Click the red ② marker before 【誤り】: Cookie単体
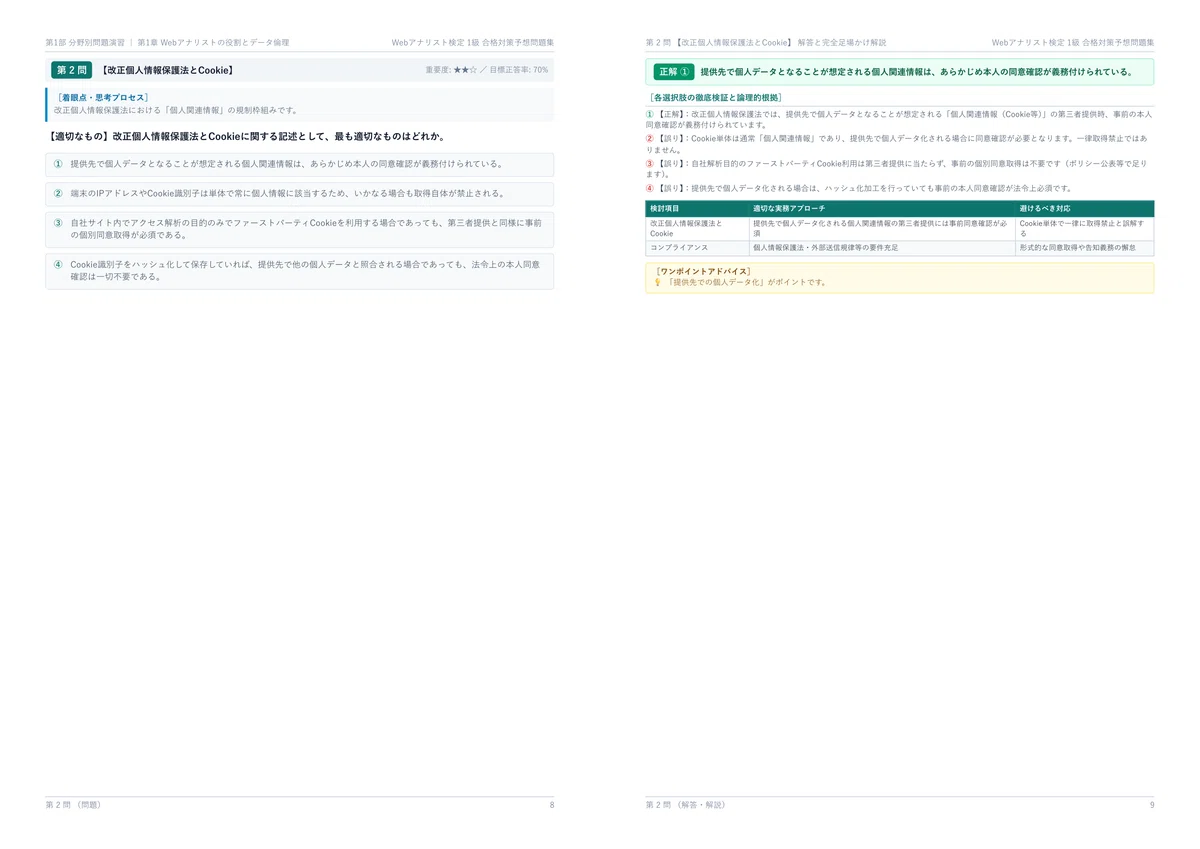The width and height of the screenshot is (1200, 849). coord(650,138)
